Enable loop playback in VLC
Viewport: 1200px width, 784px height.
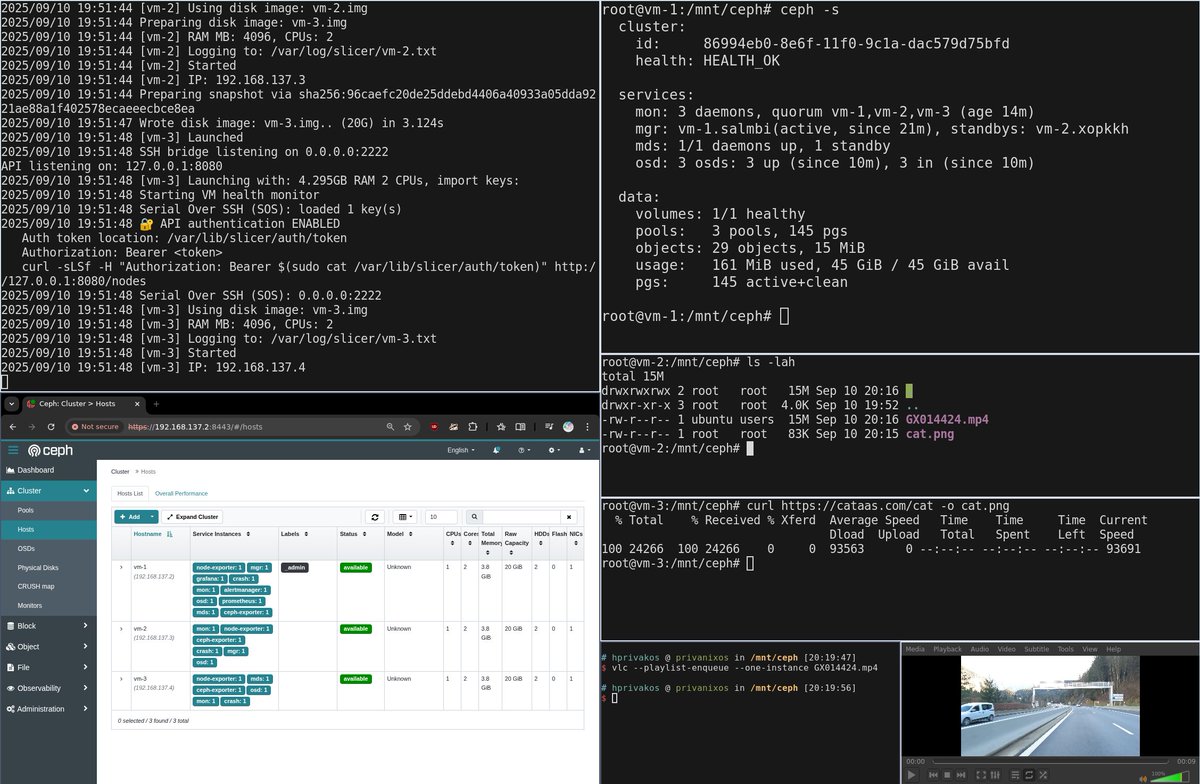1030,774
